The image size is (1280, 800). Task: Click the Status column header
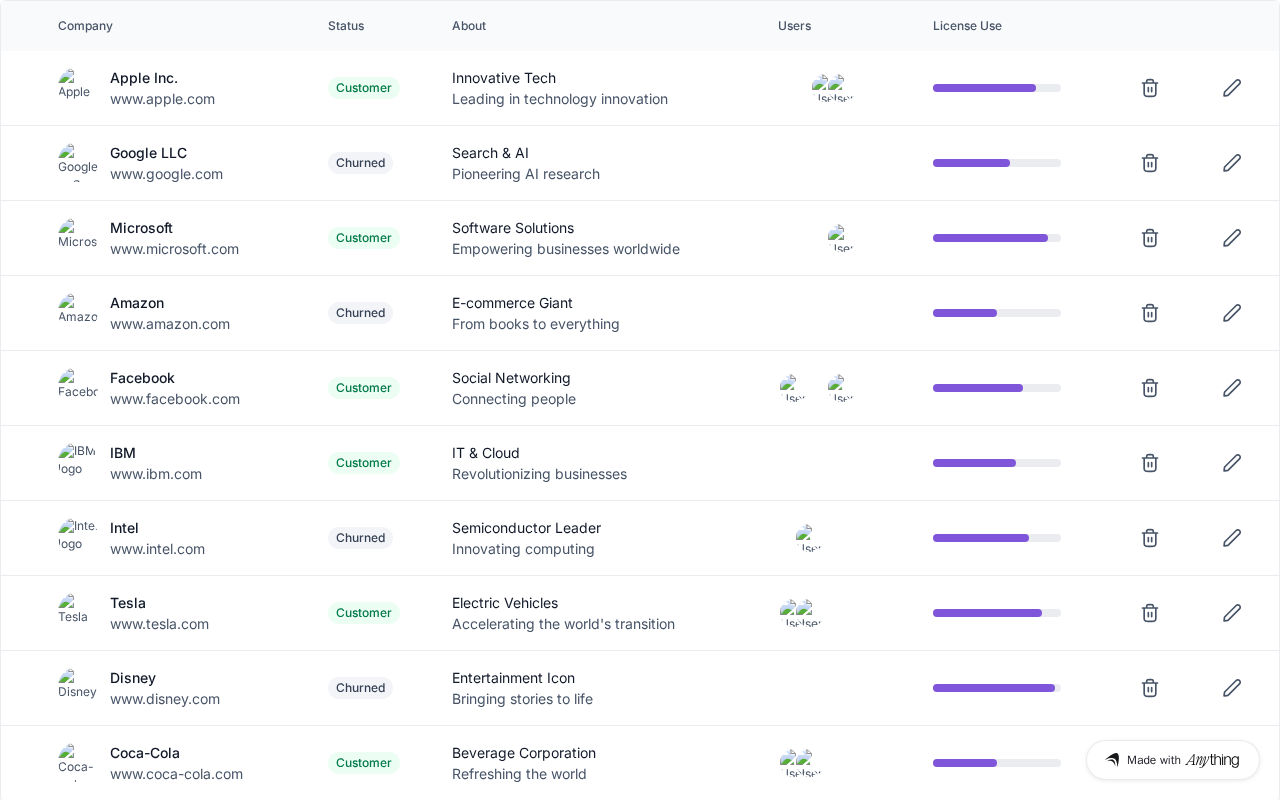[346, 26]
